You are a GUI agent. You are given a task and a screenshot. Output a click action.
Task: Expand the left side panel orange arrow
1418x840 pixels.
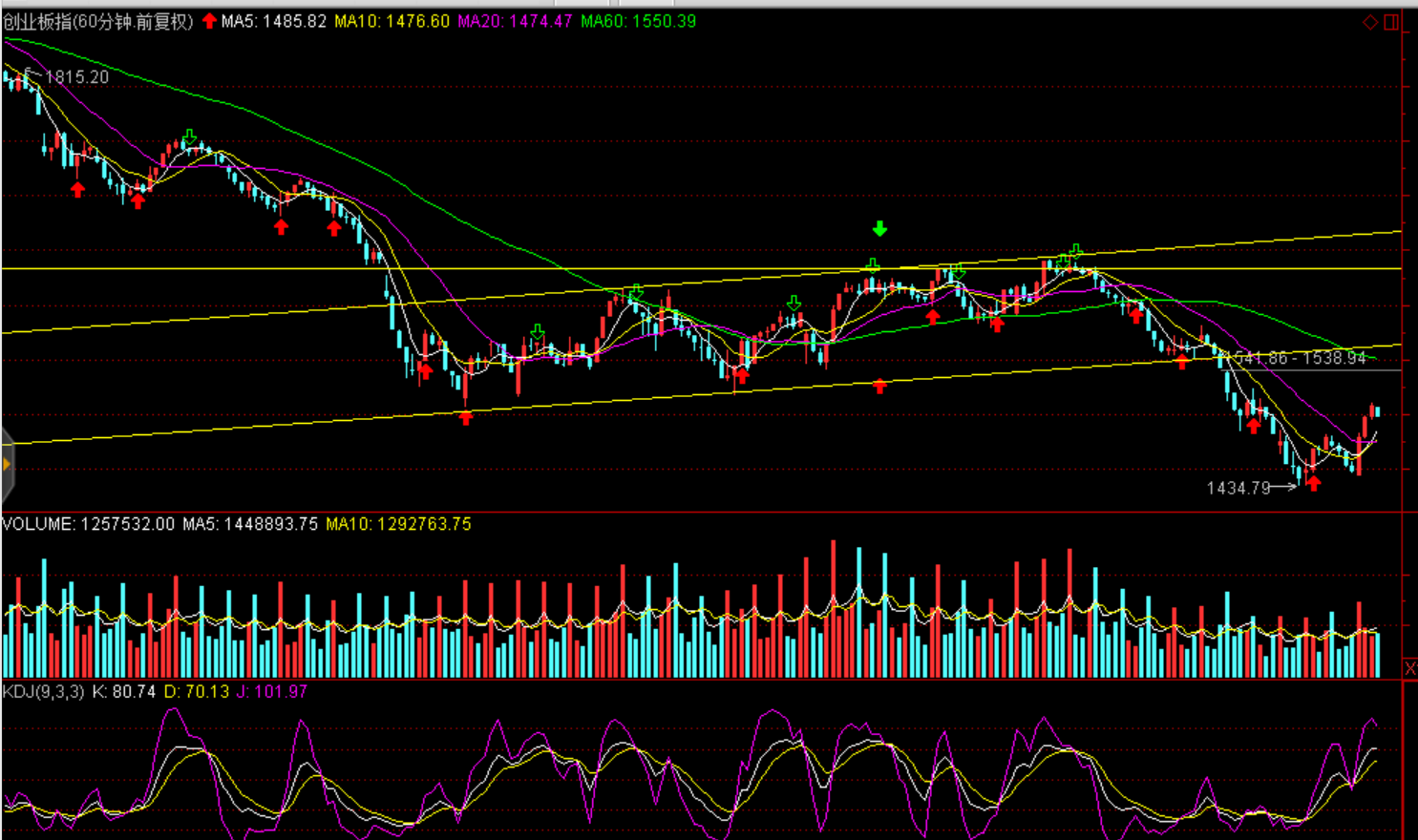click(x=6, y=465)
